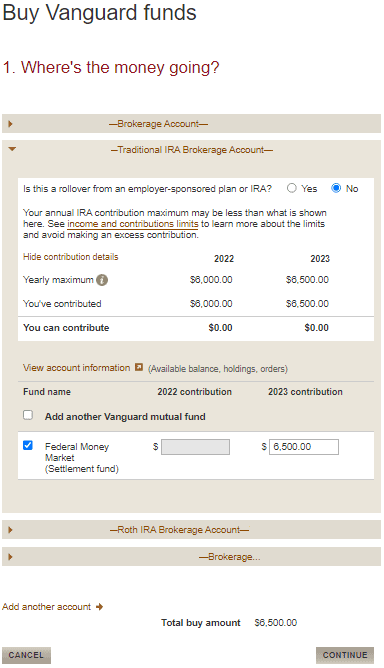Screen dimensions: 384x668
Task: Click the Cancel button
Action: pos(26,655)
